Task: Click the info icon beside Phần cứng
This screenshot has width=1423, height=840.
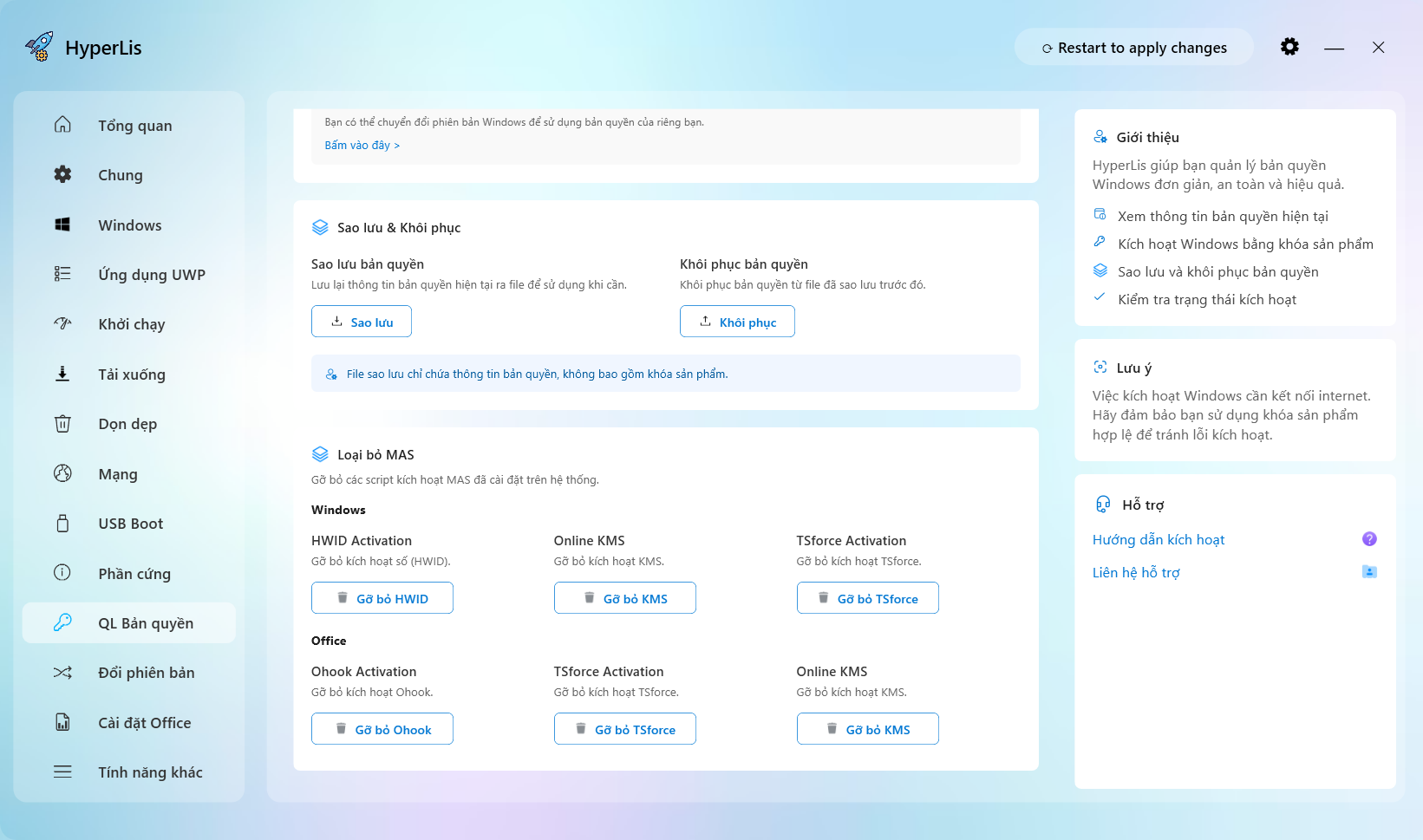Action: [62, 572]
